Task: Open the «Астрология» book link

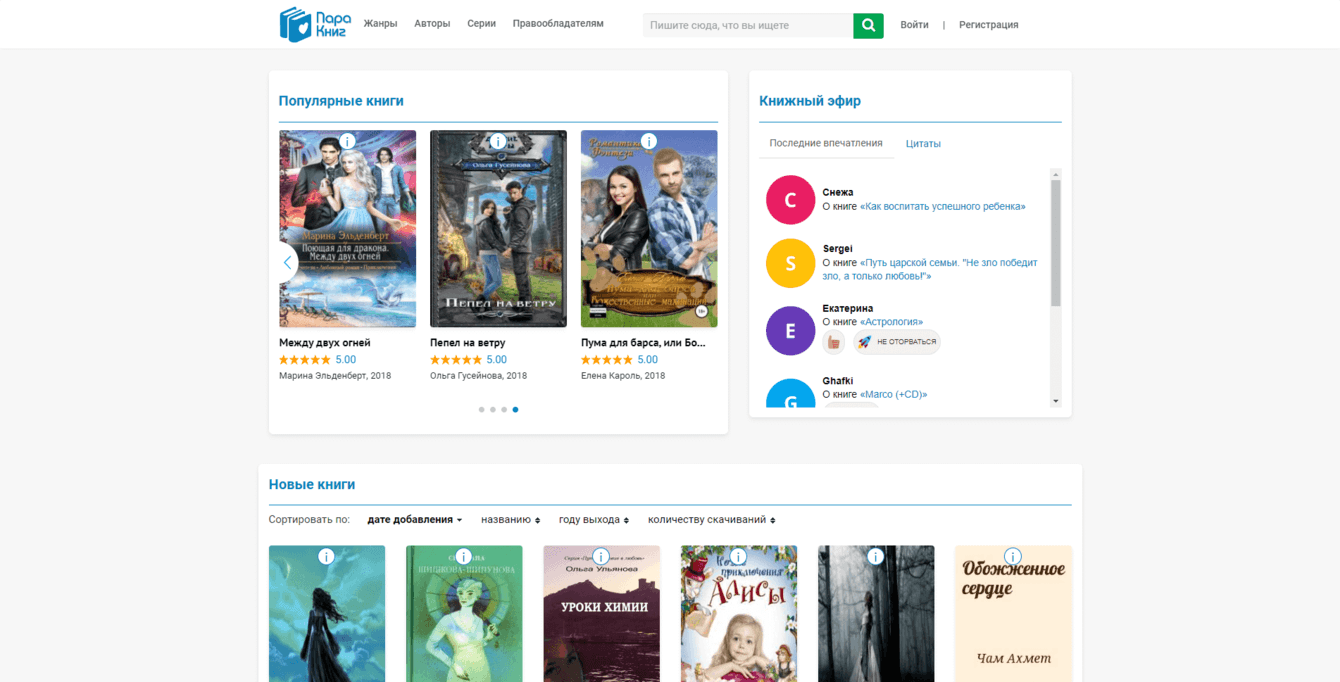Action: coord(891,322)
